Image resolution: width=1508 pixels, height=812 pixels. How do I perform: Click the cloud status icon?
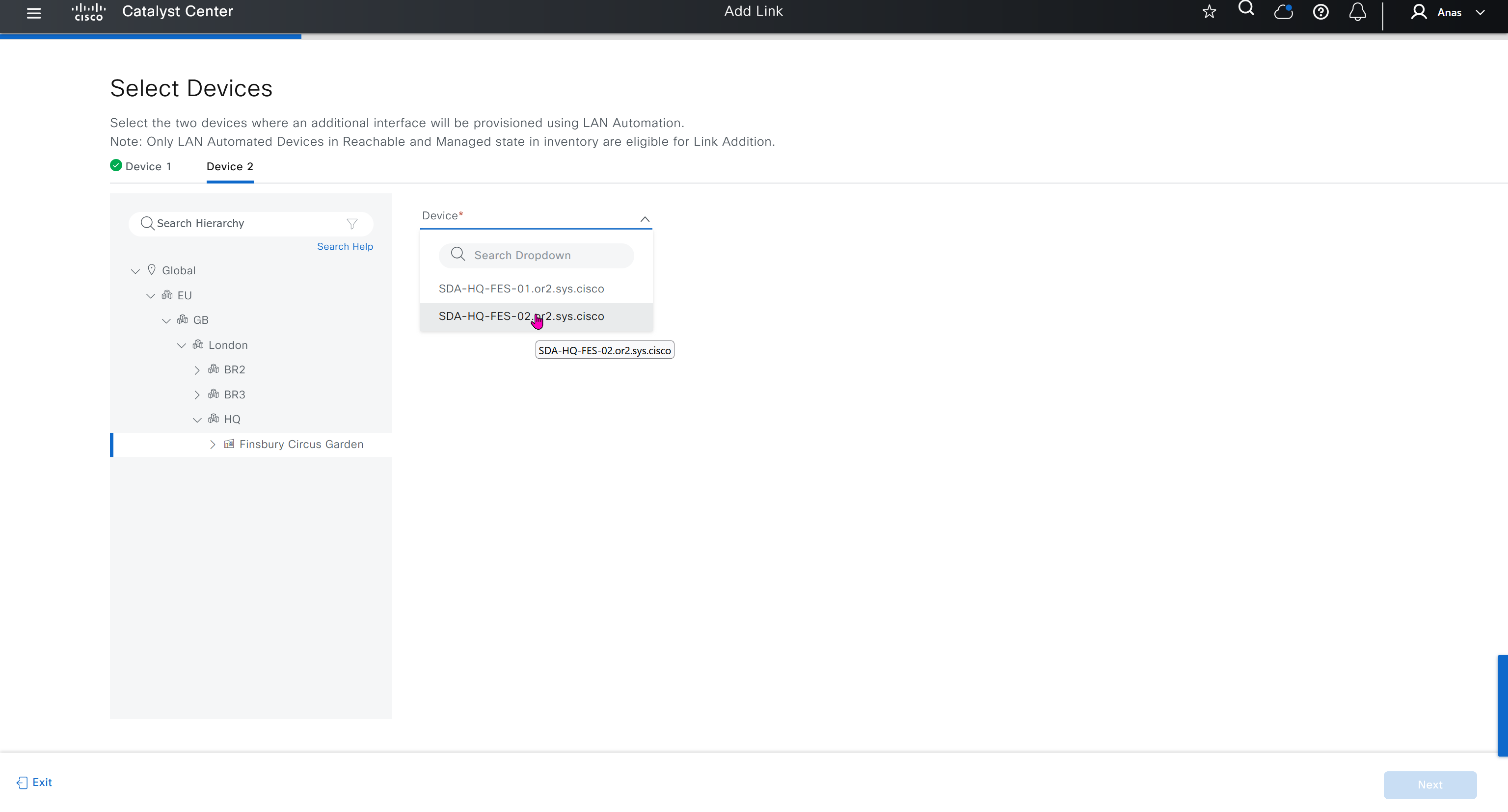pyautogui.click(x=1283, y=12)
